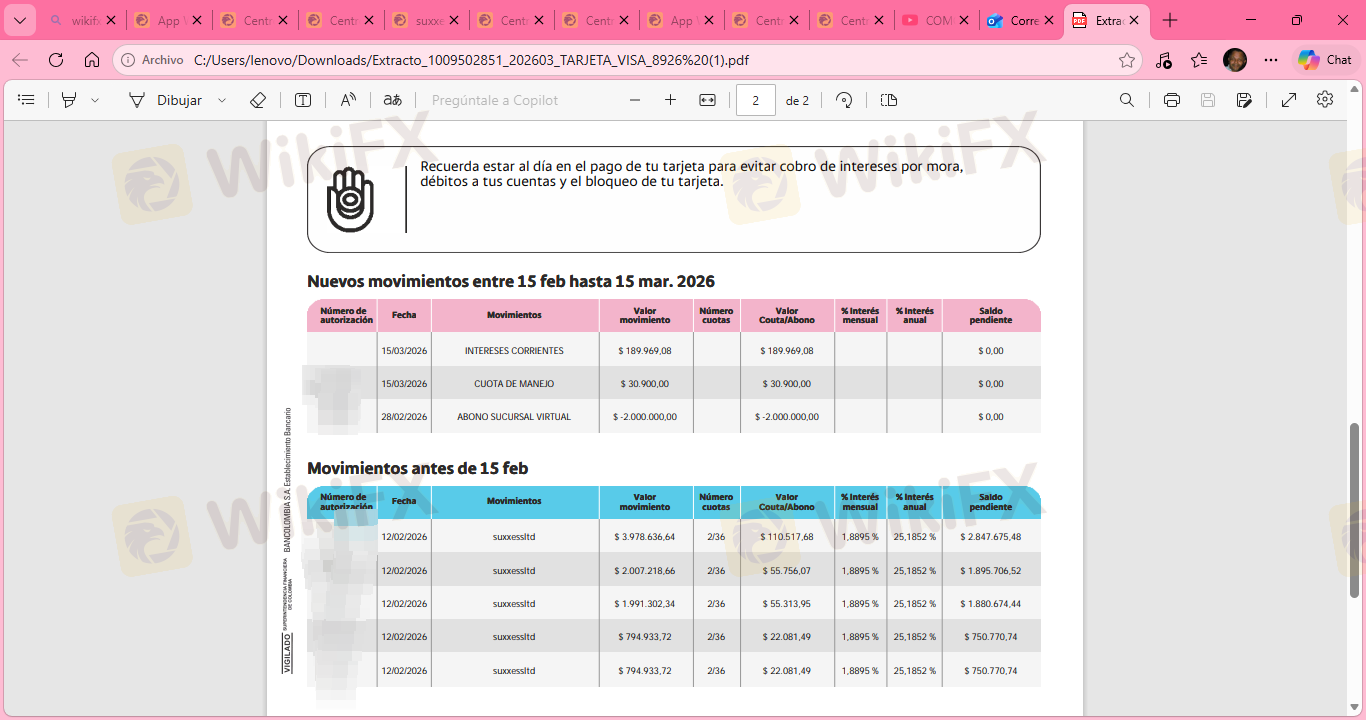The height and width of the screenshot is (720, 1366).
Task: Click the value $ 1.991.302,34
Action: tap(645, 604)
